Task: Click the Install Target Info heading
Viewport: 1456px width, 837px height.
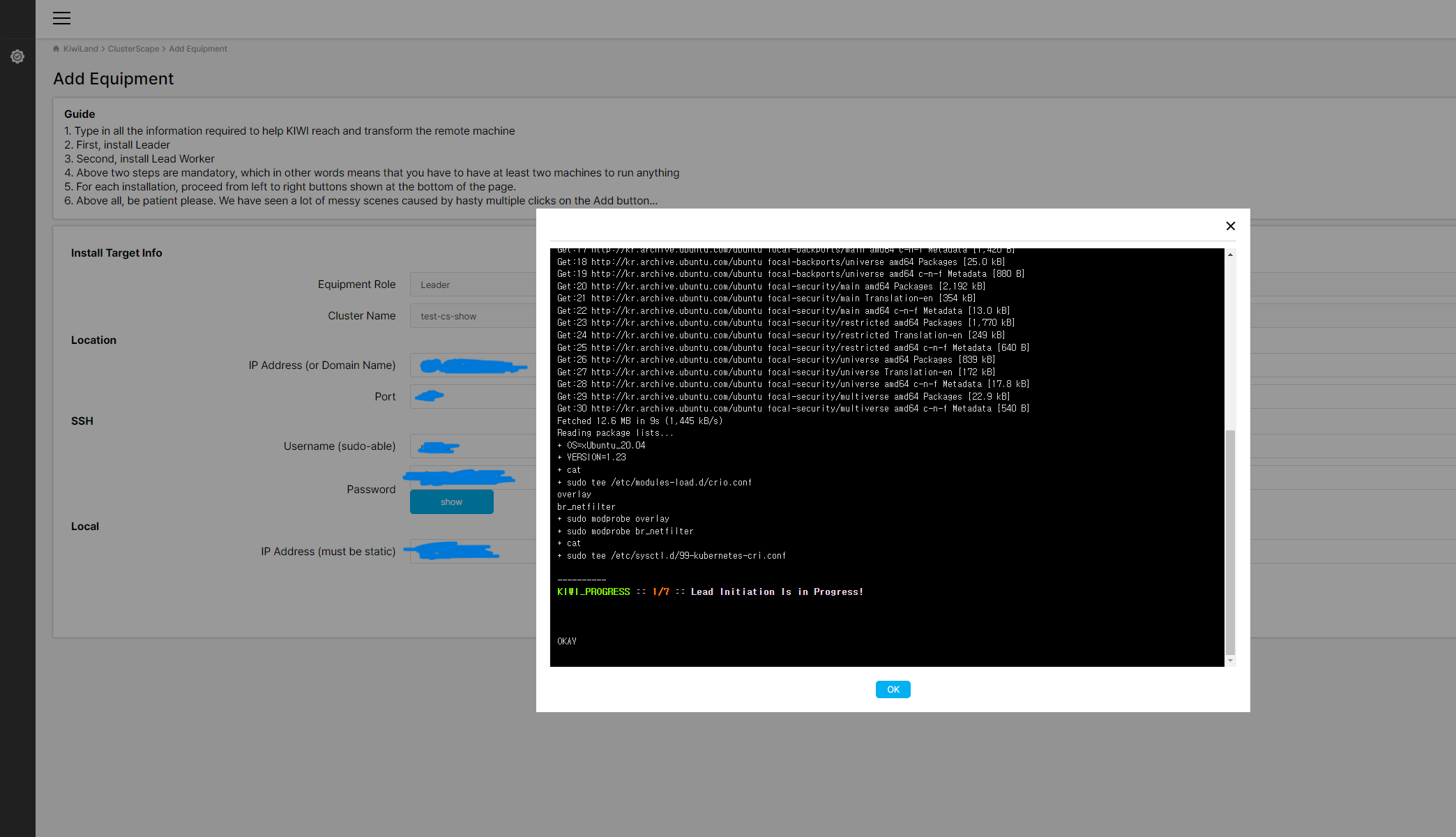Action: click(116, 253)
